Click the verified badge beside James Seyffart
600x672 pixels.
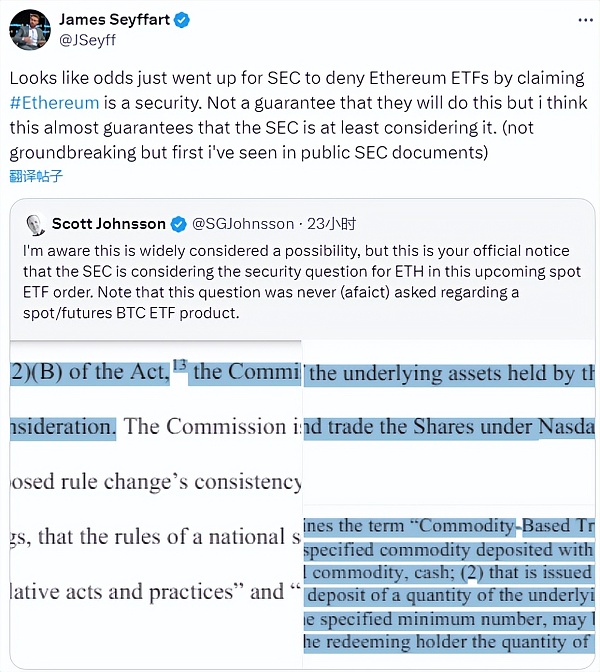pyautogui.click(x=181, y=21)
